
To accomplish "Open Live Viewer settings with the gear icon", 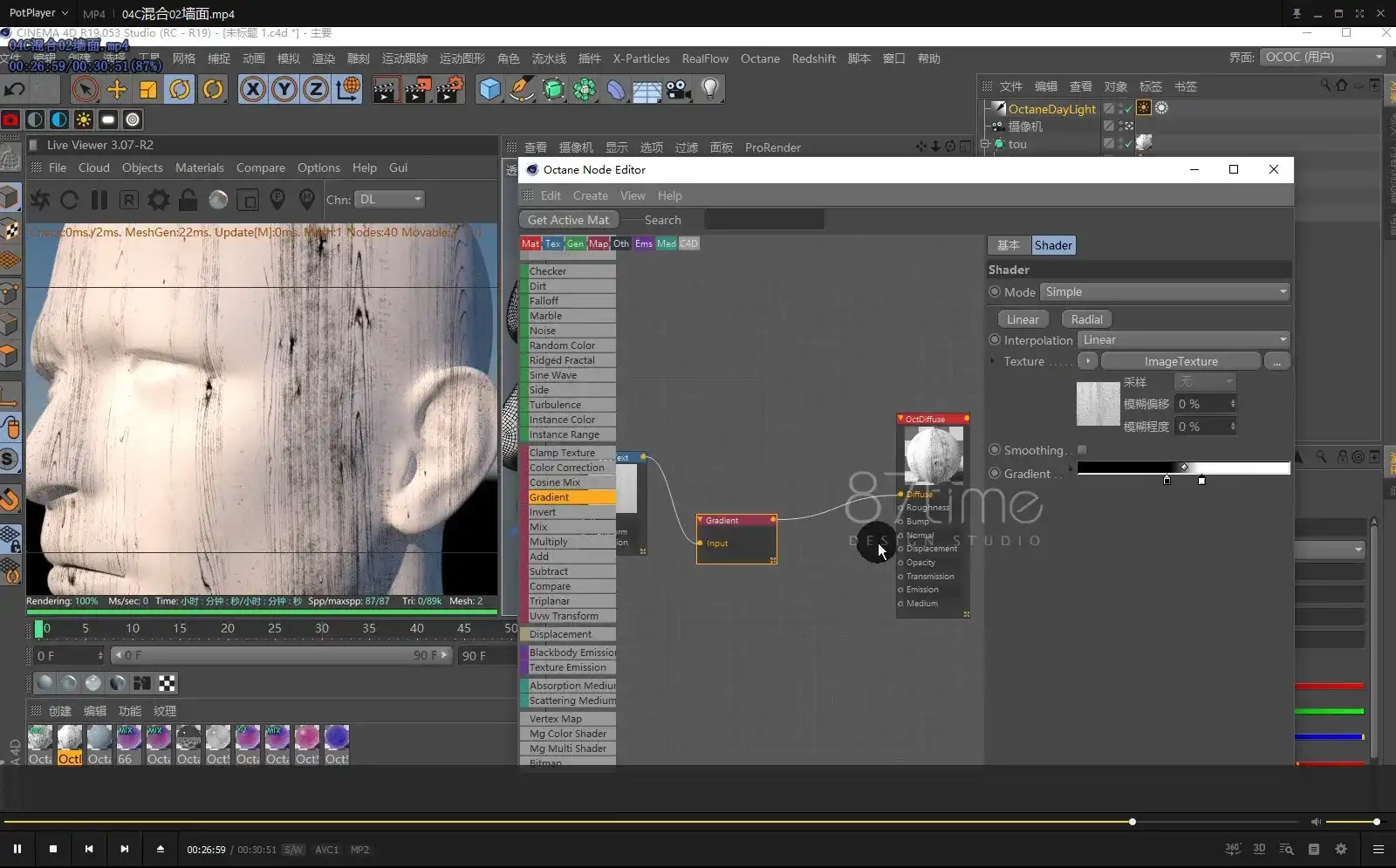I will click(x=158, y=200).
